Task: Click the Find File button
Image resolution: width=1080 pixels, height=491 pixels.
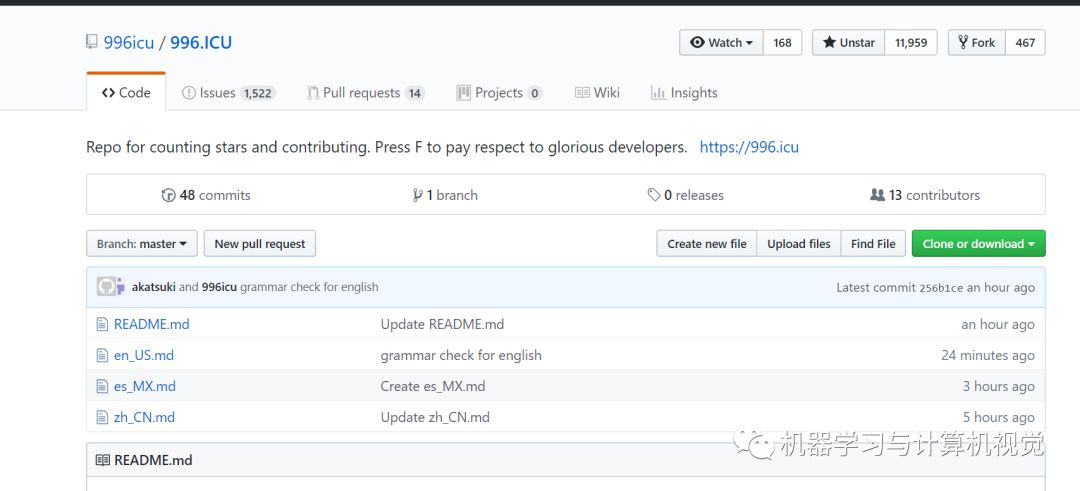Action: [873, 244]
